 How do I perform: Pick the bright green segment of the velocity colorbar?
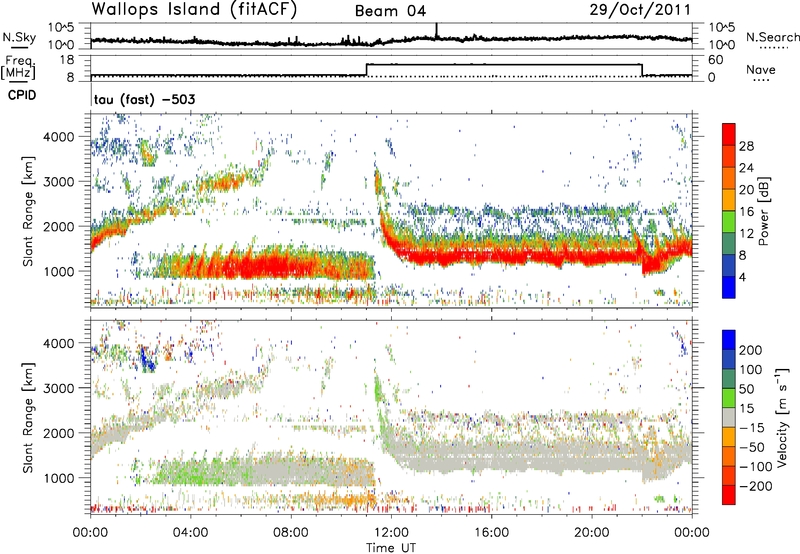point(729,398)
